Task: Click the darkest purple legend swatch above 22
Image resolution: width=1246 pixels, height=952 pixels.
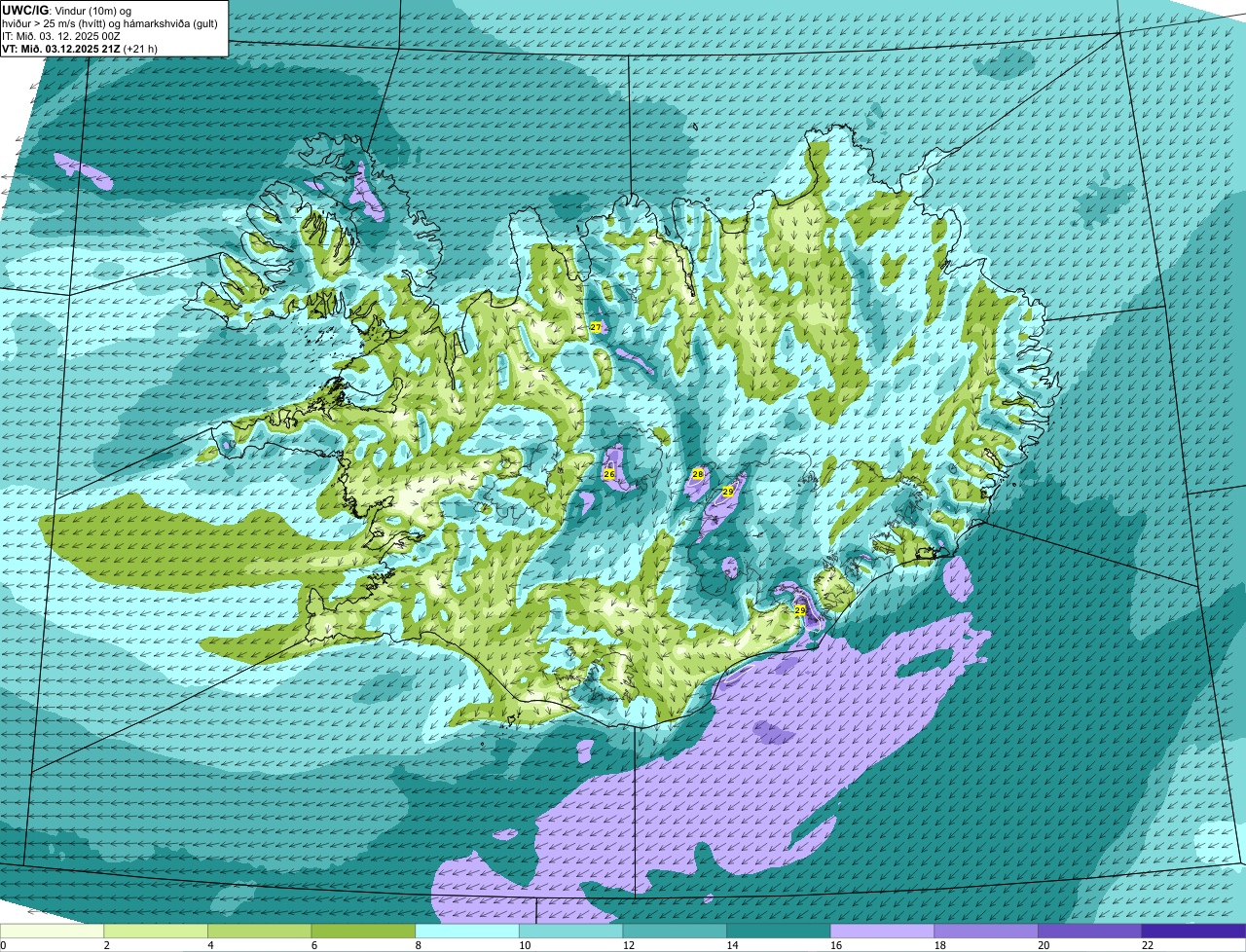Action: coord(1193,932)
